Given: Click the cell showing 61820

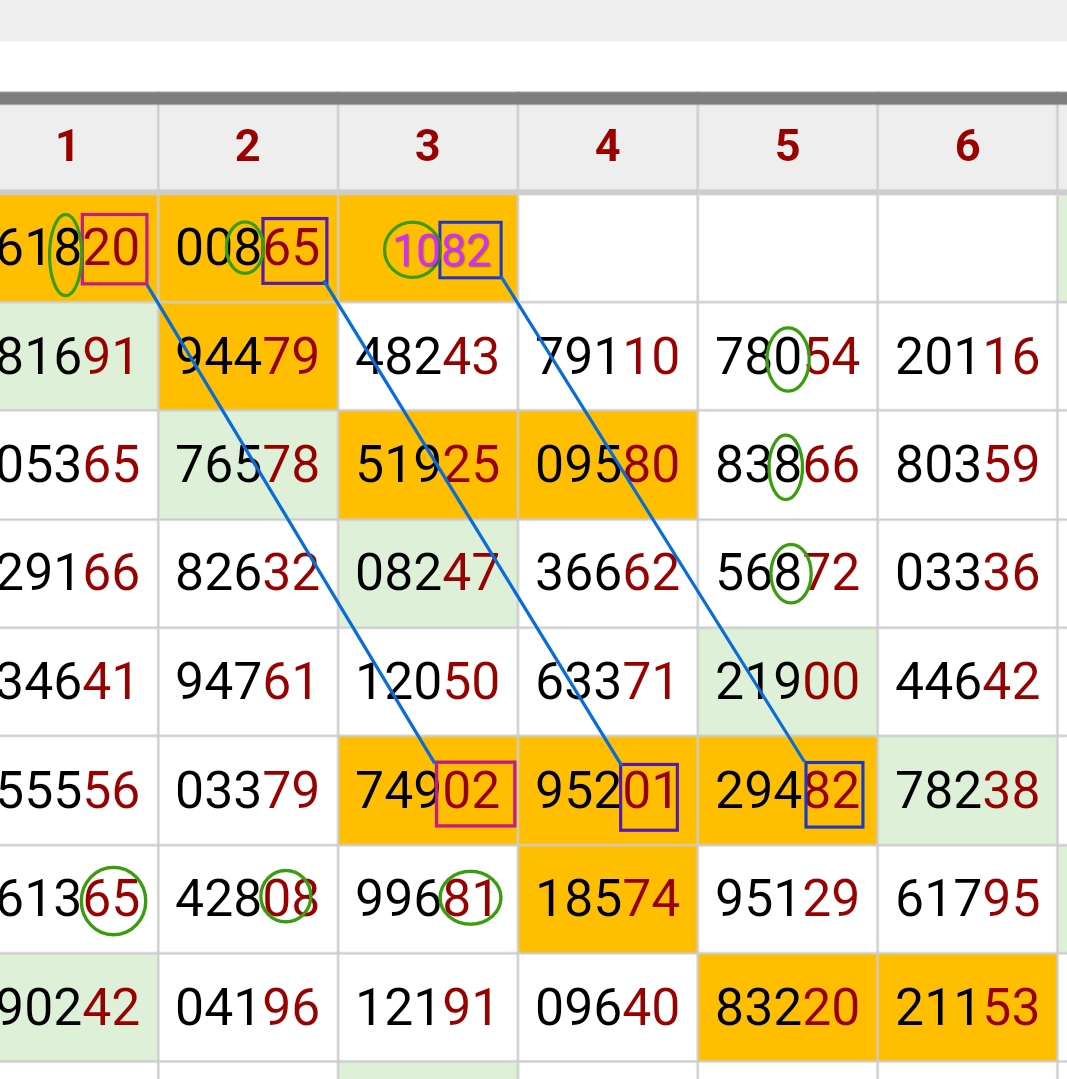Looking at the screenshot, I should click(78, 248).
